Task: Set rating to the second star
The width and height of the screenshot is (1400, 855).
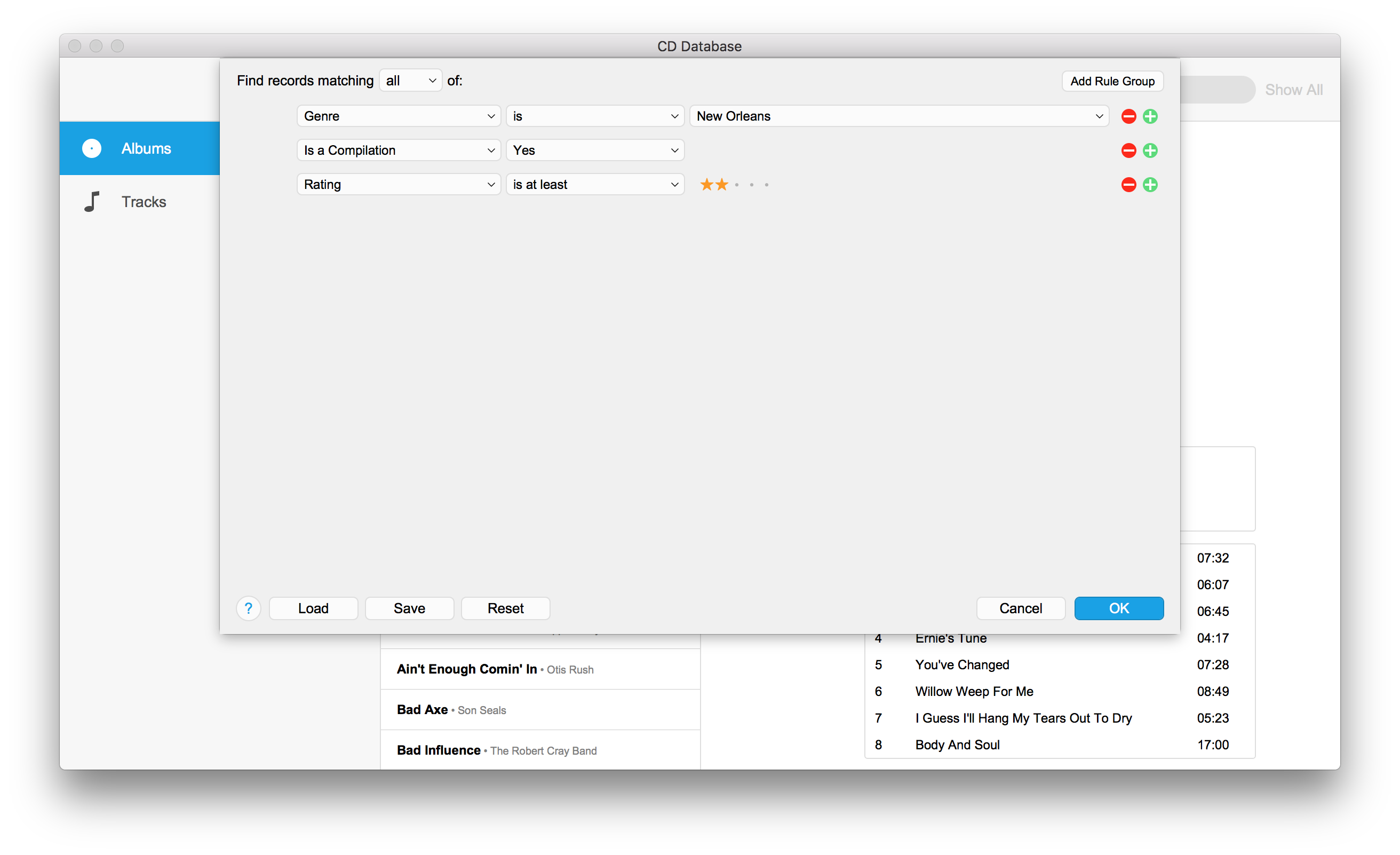Action: [x=721, y=184]
